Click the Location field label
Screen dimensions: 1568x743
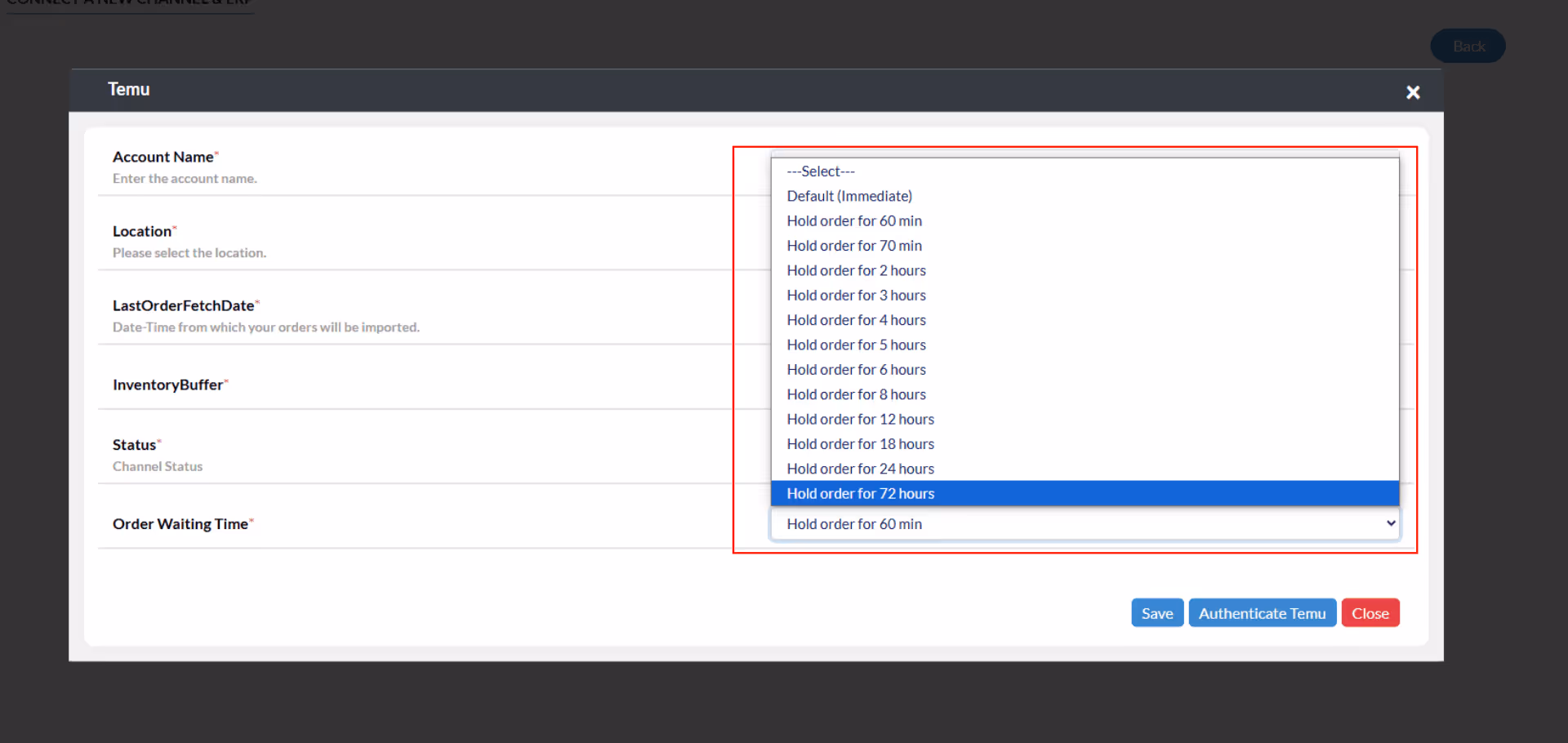click(x=142, y=231)
